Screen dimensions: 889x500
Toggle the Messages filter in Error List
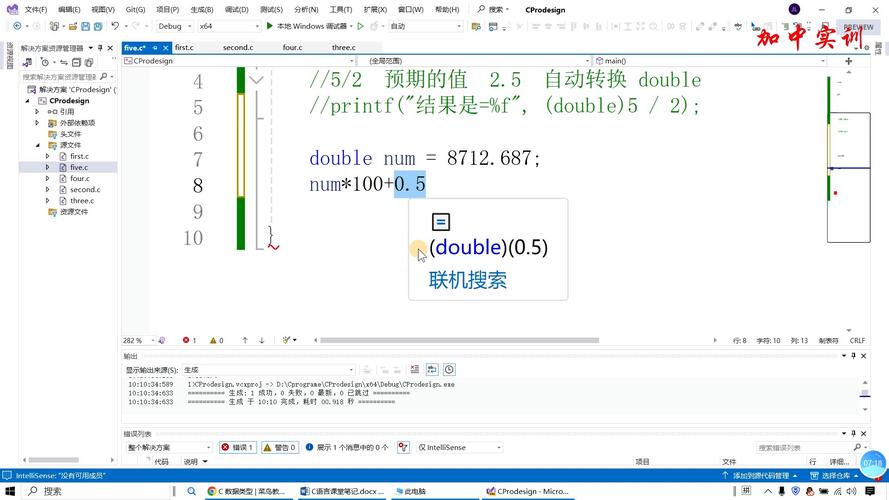pyautogui.click(x=347, y=447)
